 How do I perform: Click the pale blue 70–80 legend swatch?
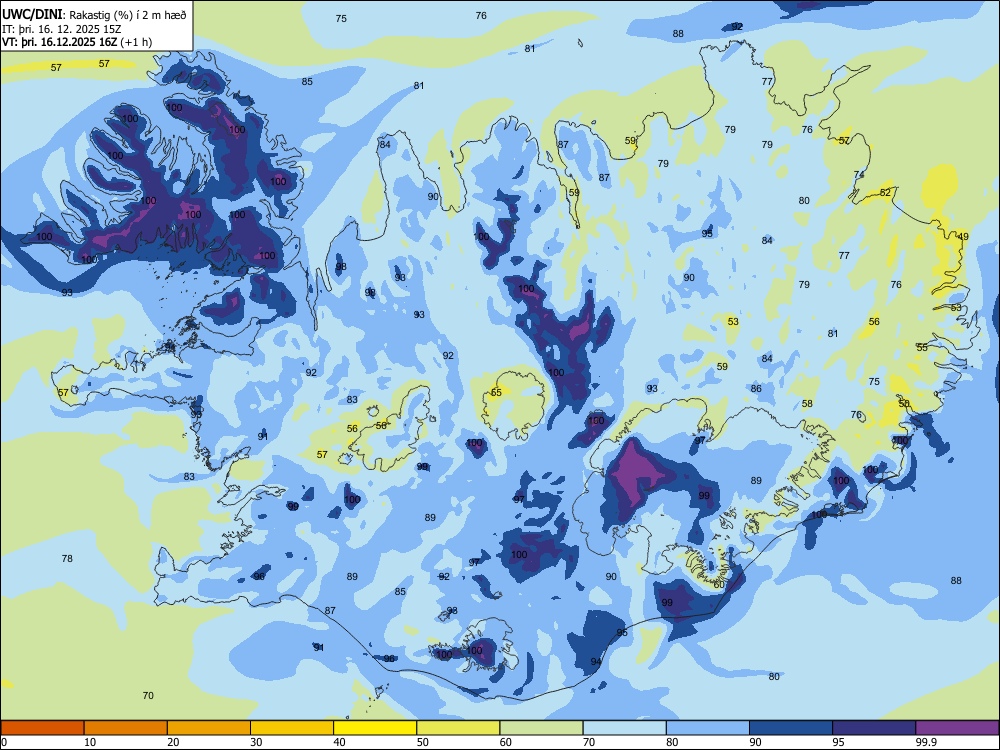624,728
